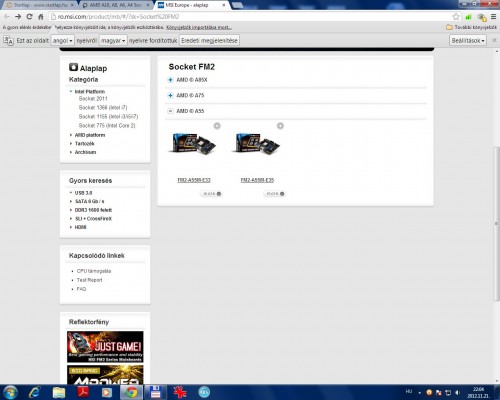Click the round blue taskbar icon
Image resolution: width=500 pixels, height=400 pixels.
[x=204, y=392]
